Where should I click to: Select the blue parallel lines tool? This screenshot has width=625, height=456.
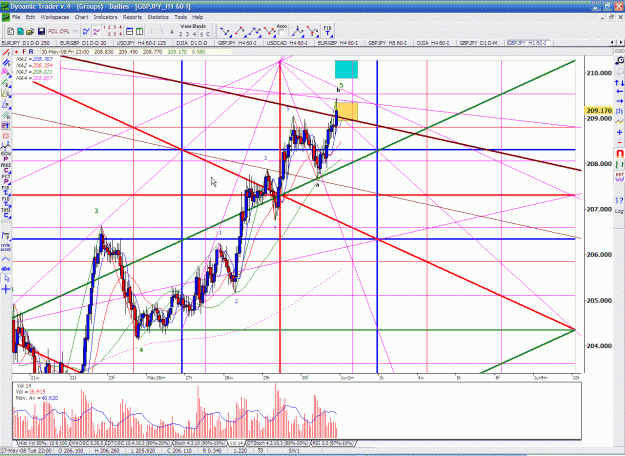pos(6,63)
